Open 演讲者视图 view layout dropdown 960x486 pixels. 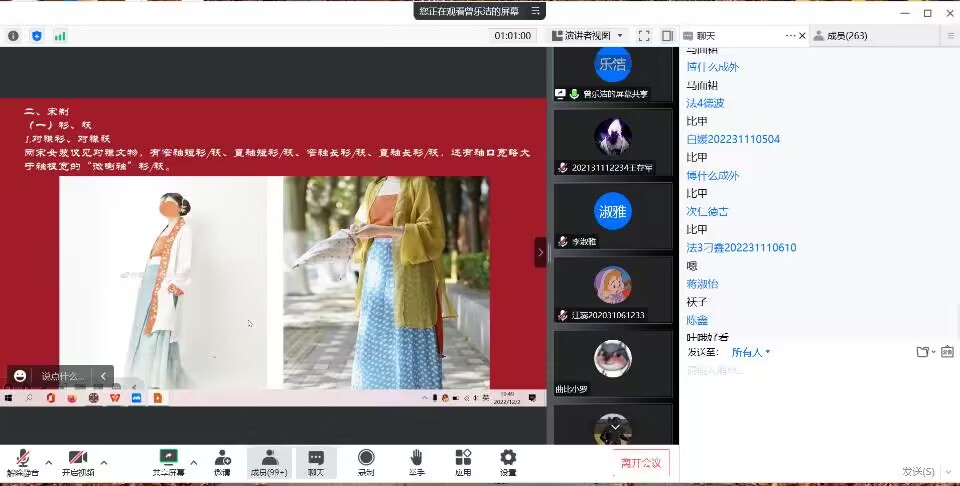(587, 36)
